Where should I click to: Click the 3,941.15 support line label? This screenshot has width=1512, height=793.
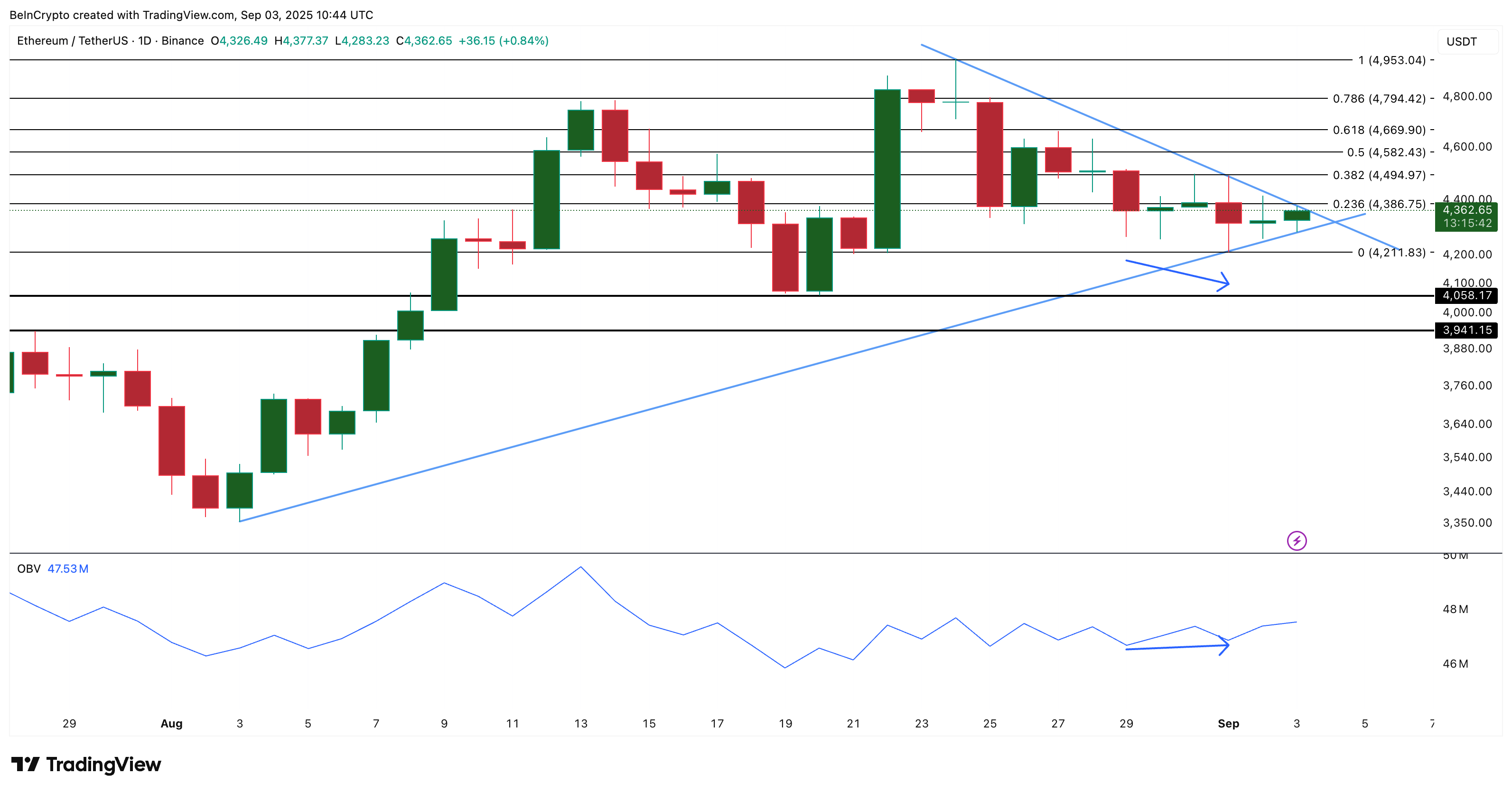1466,330
